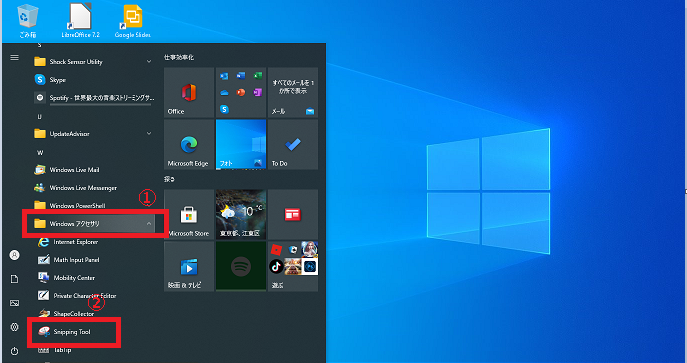687x363 pixels.
Task: Click the letter W header
Action: pos(40,152)
